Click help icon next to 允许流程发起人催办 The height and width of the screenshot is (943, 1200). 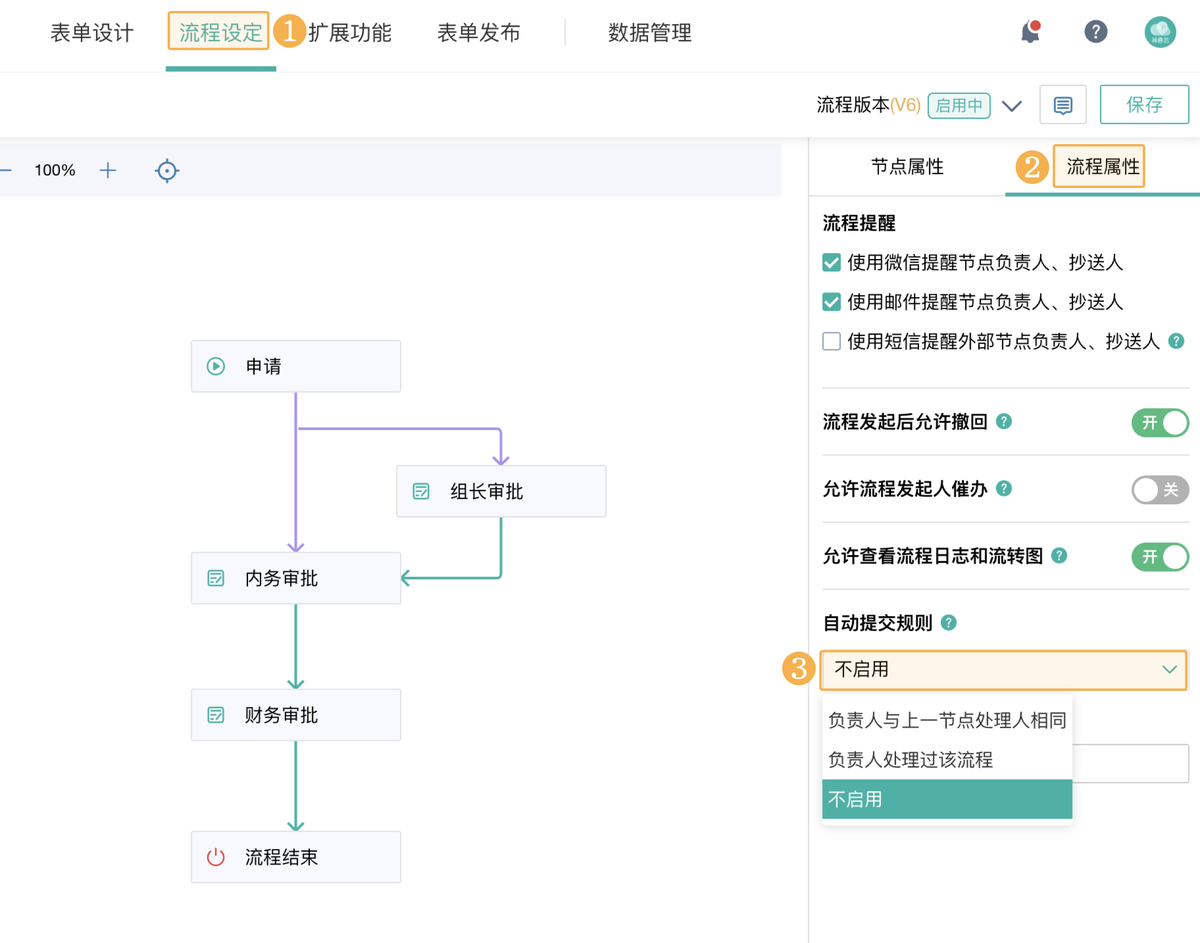click(1004, 489)
